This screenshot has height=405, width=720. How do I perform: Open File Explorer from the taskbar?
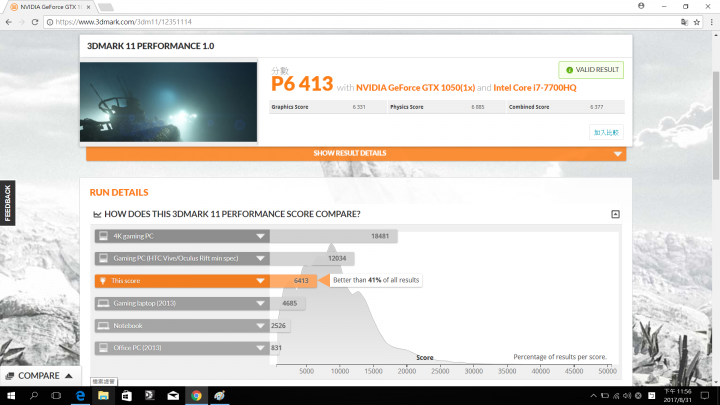click(x=103, y=395)
